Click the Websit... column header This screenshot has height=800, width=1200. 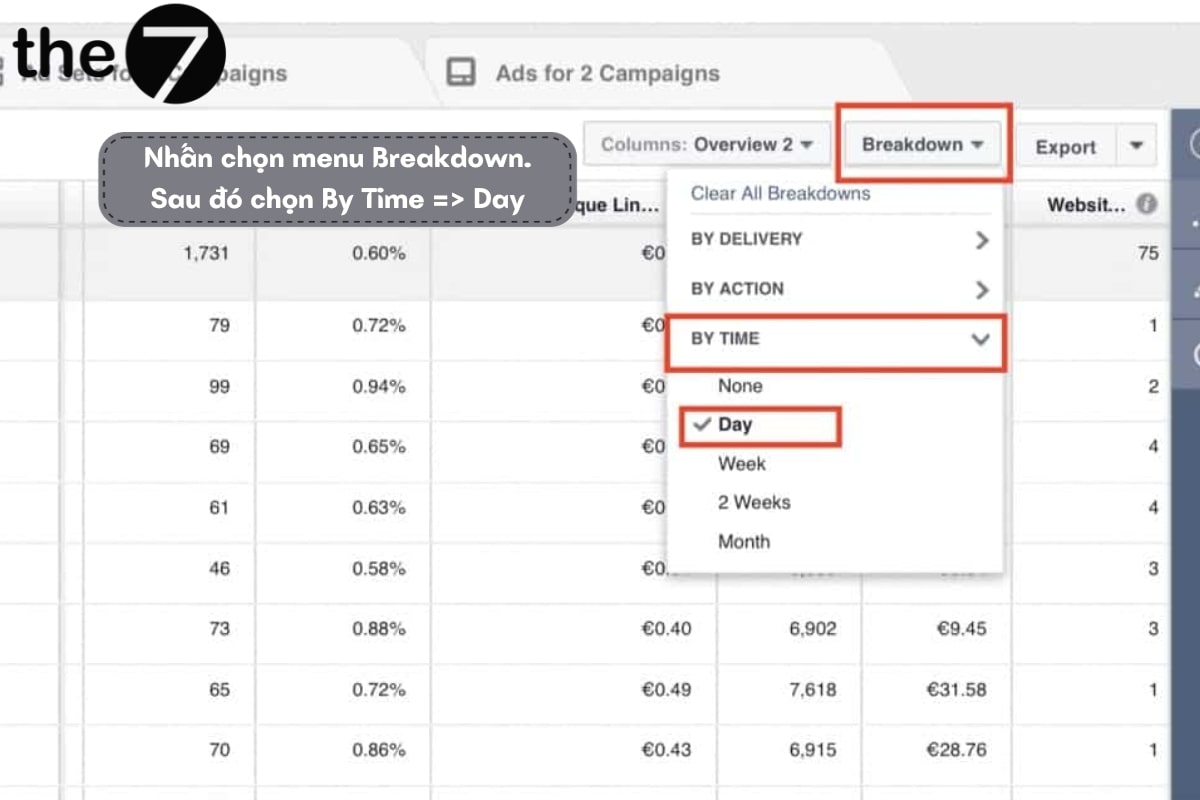[x=1085, y=205]
